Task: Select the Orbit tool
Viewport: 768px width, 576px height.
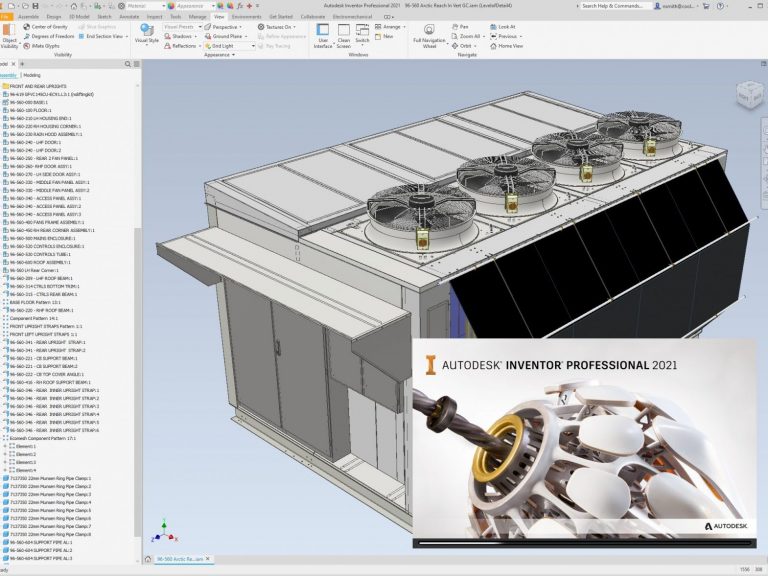Action: coord(461,46)
